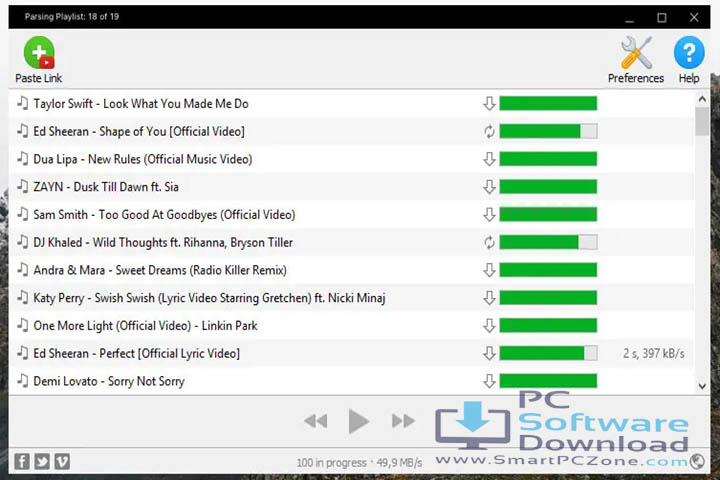Click the download arrow for Sam Smith track
Screen dimensions: 720x480
click(x=489, y=215)
